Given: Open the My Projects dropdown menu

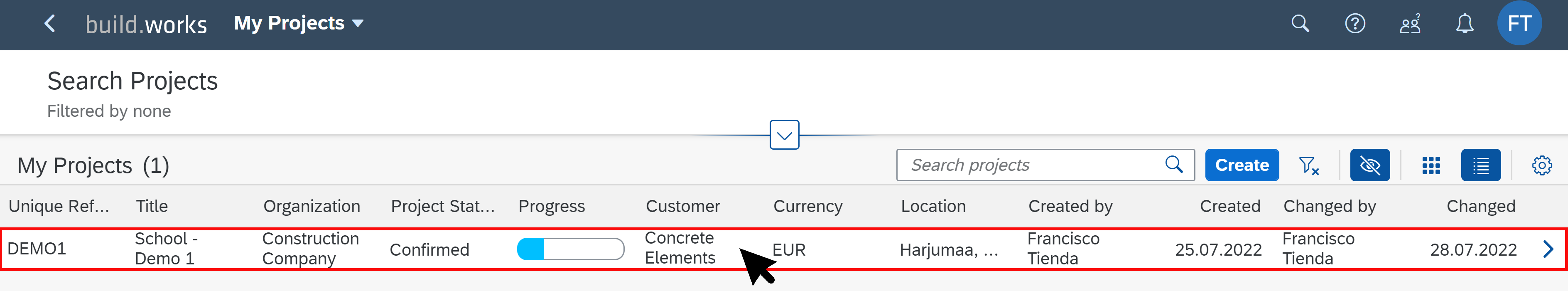Looking at the screenshot, I should point(299,23).
